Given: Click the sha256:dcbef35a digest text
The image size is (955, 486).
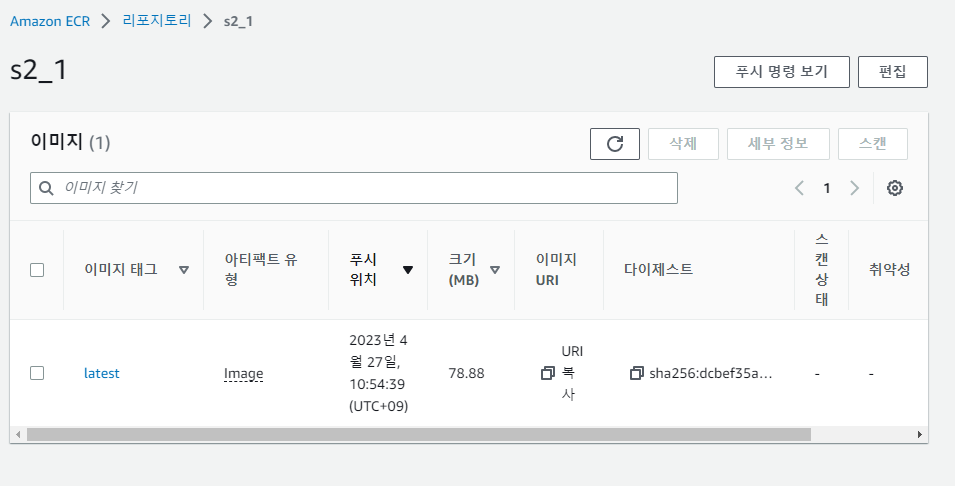Looking at the screenshot, I should (x=711, y=373).
